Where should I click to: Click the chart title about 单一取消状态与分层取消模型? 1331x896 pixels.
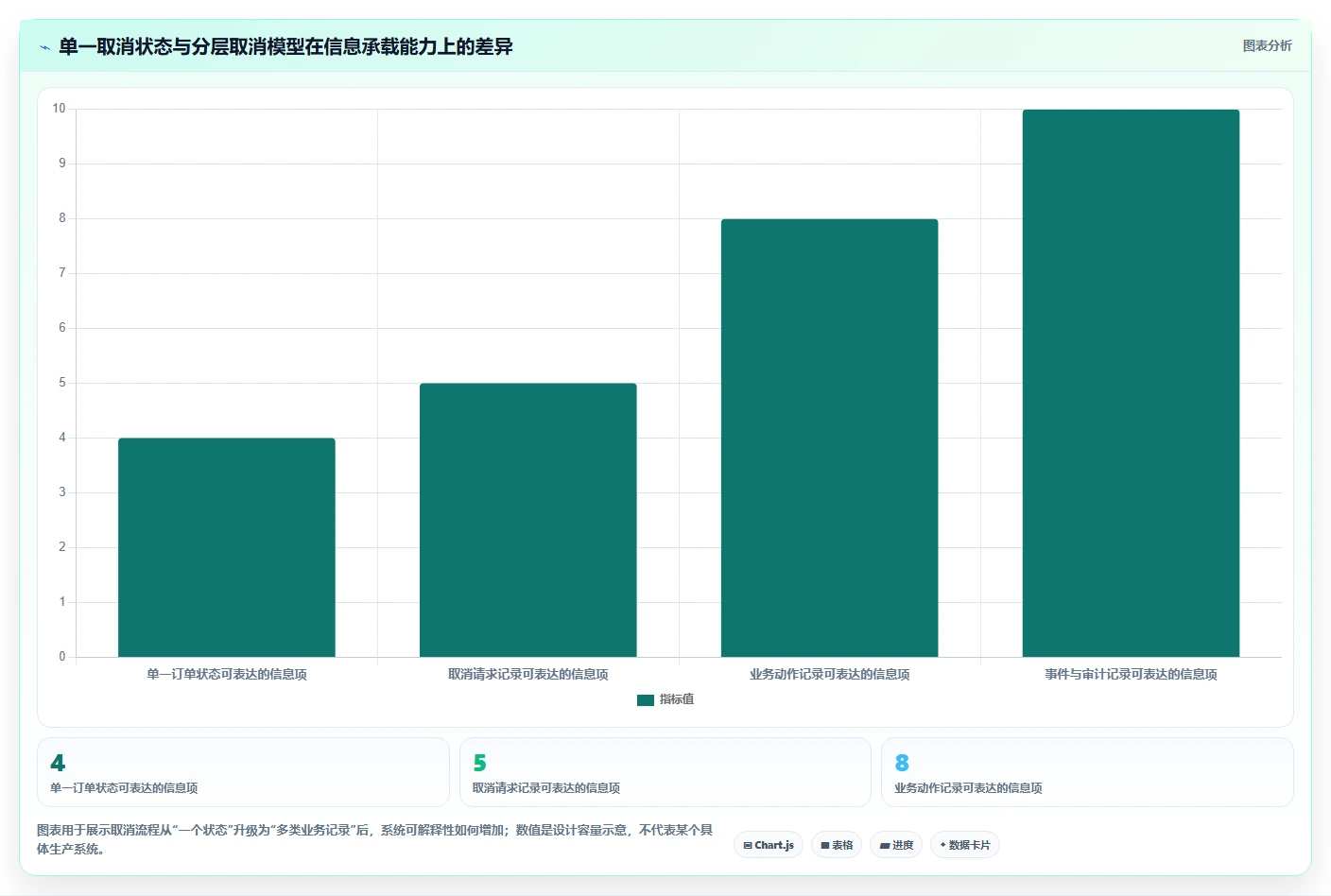click(285, 46)
